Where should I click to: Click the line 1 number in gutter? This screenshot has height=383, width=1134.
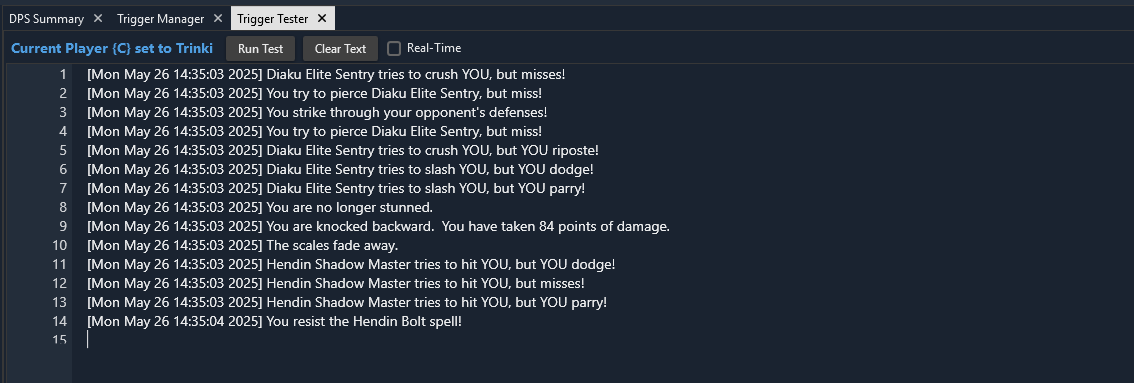tap(63, 74)
